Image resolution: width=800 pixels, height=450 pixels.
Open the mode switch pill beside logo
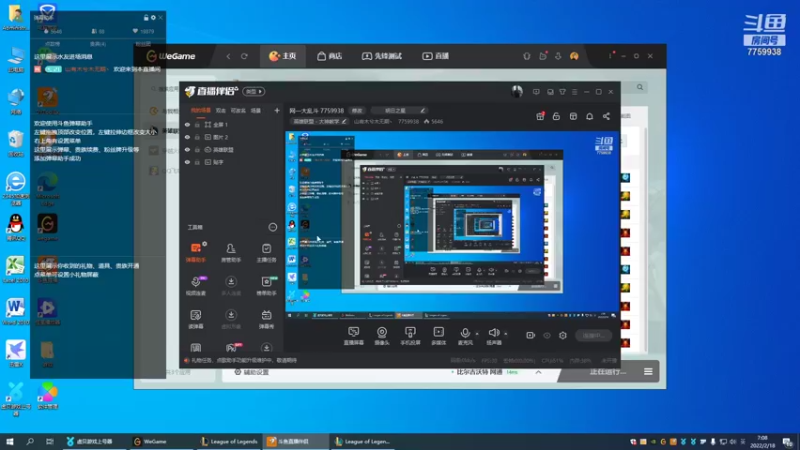254,91
